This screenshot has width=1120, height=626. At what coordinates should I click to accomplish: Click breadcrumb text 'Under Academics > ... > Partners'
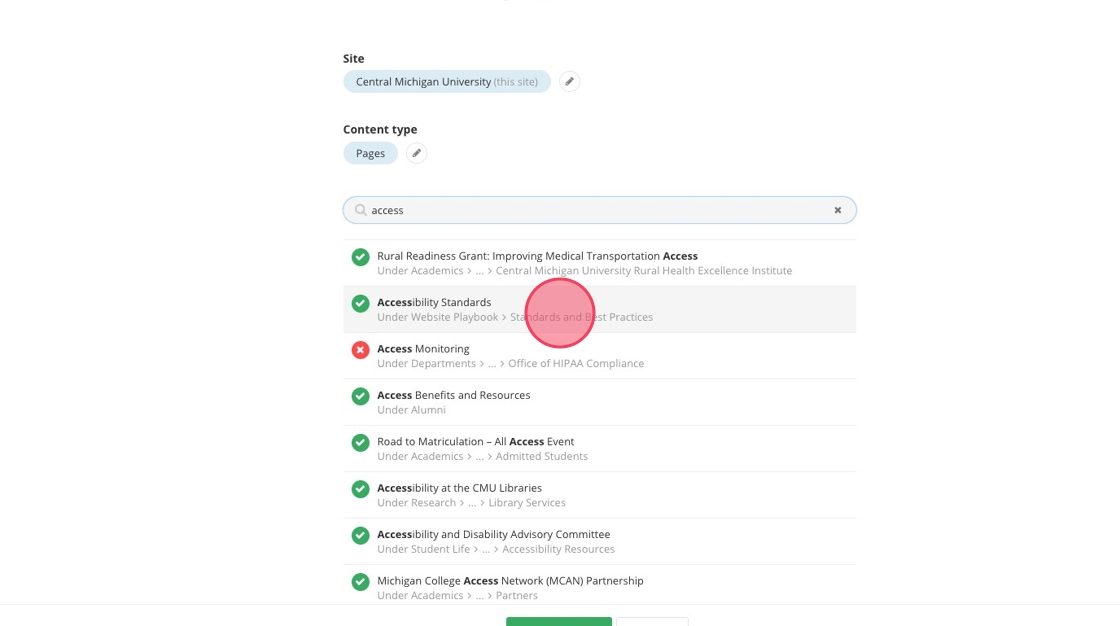(x=457, y=596)
